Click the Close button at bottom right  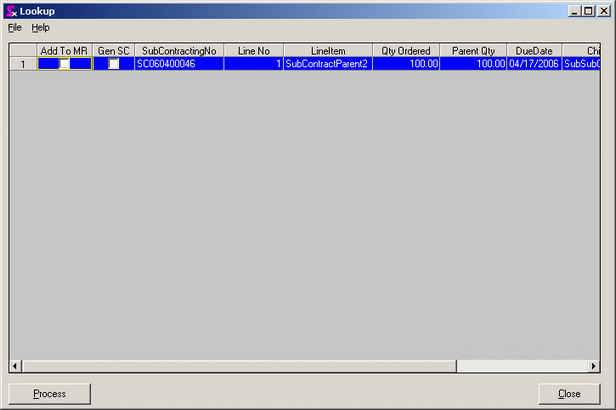569,394
